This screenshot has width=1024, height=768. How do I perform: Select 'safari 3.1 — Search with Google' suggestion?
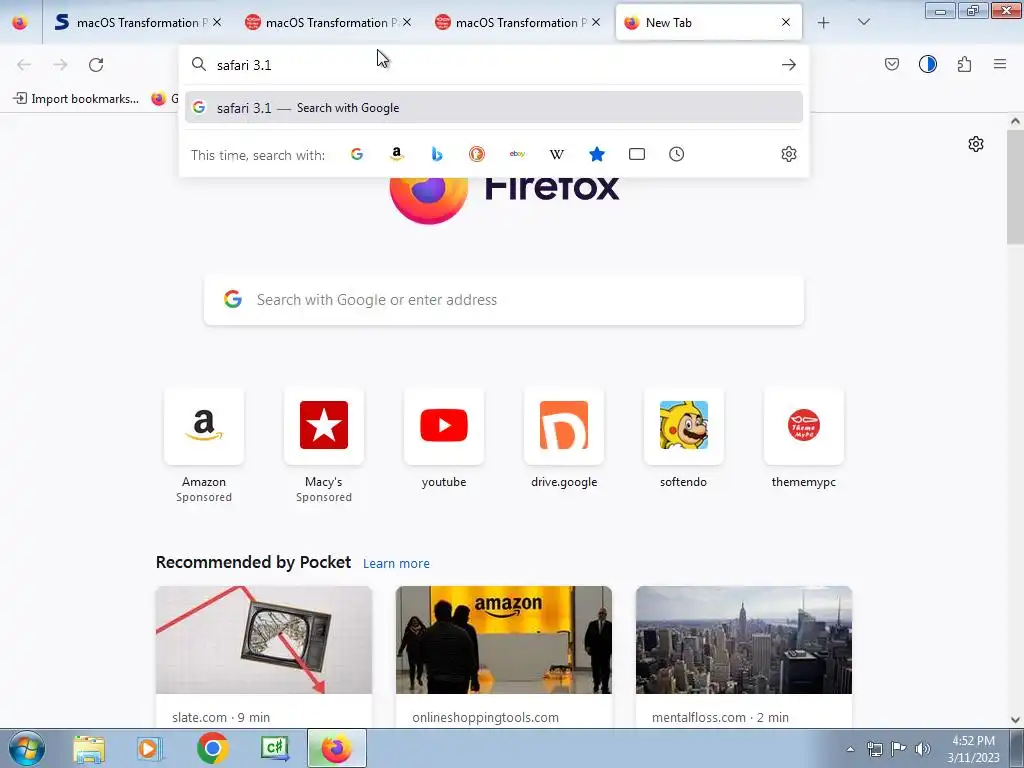(494, 108)
